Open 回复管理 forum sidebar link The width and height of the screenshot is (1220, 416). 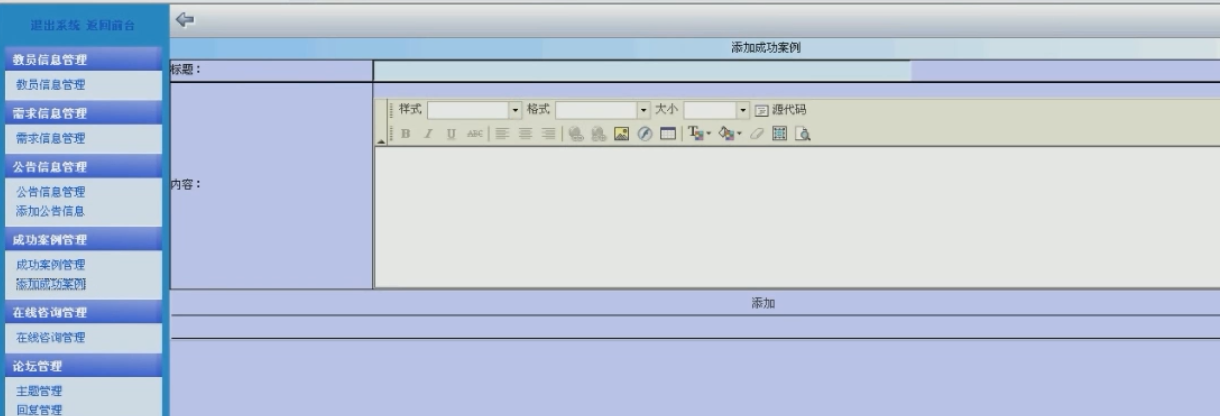(x=39, y=409)
